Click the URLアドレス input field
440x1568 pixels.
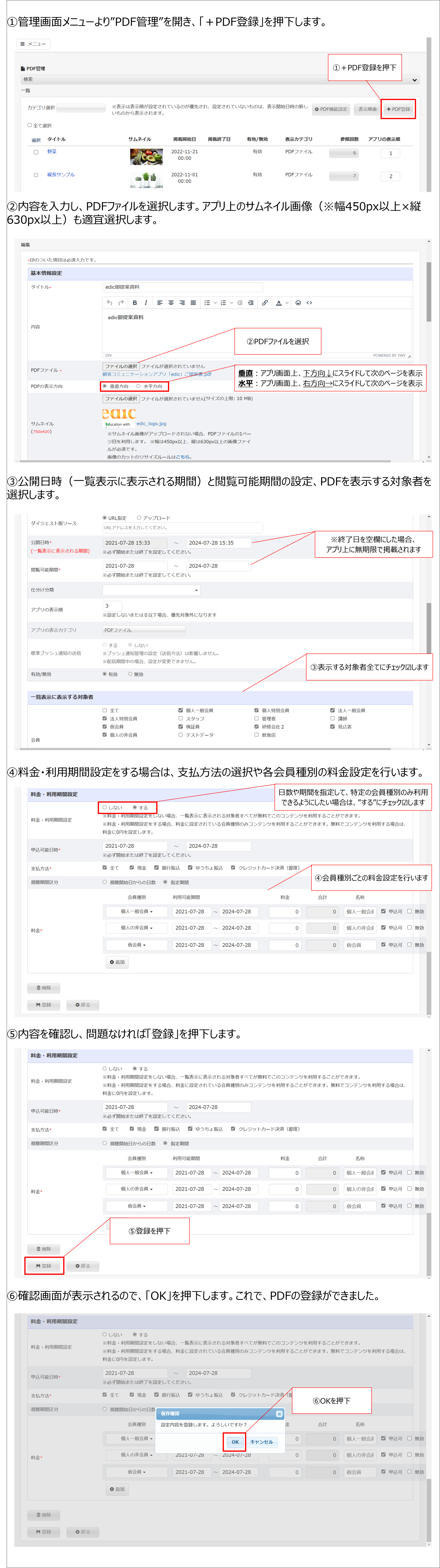pyautogui.click(x=183, y=528)
